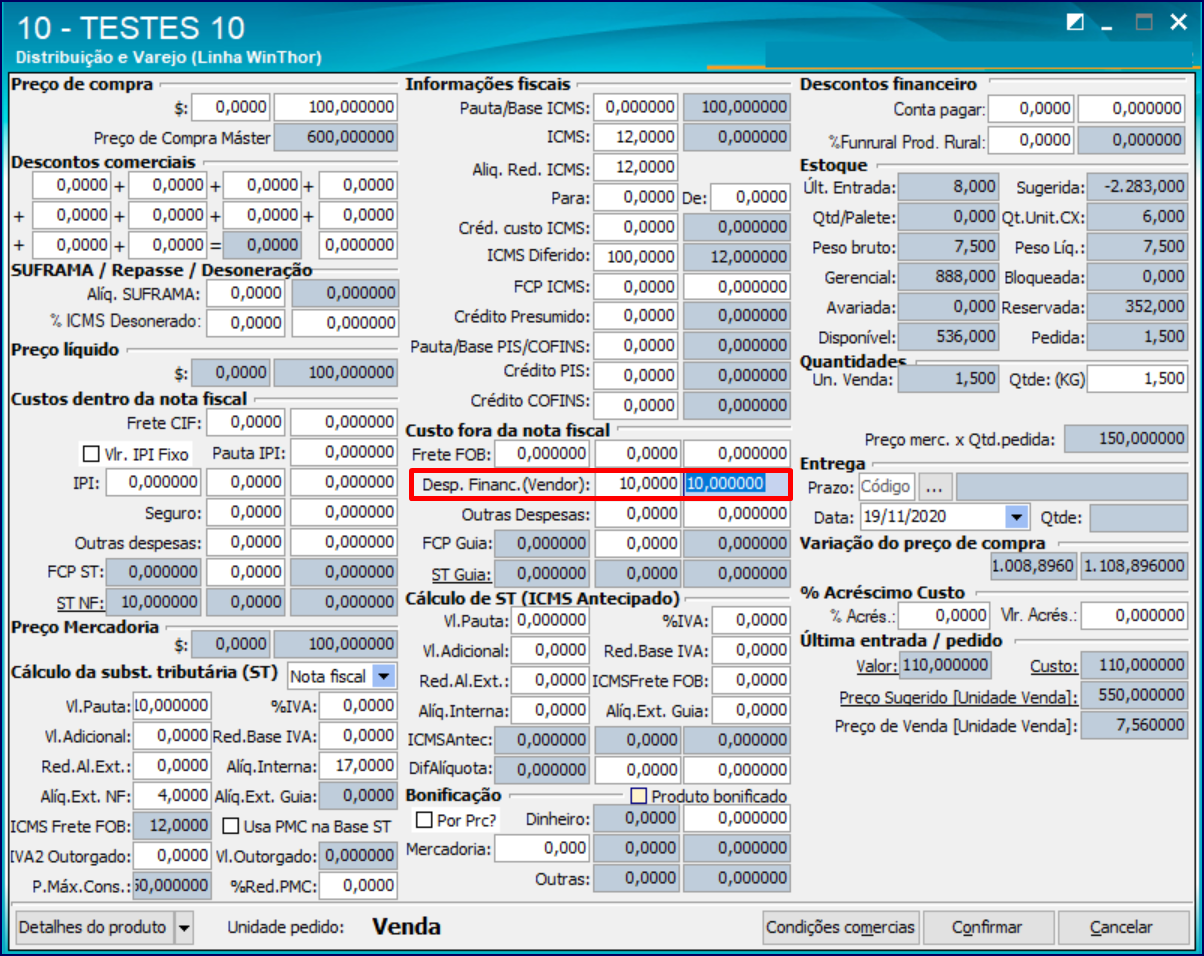
Task: Select the Preço Sugerido [Unidade Venda] link
Action: 957,697
